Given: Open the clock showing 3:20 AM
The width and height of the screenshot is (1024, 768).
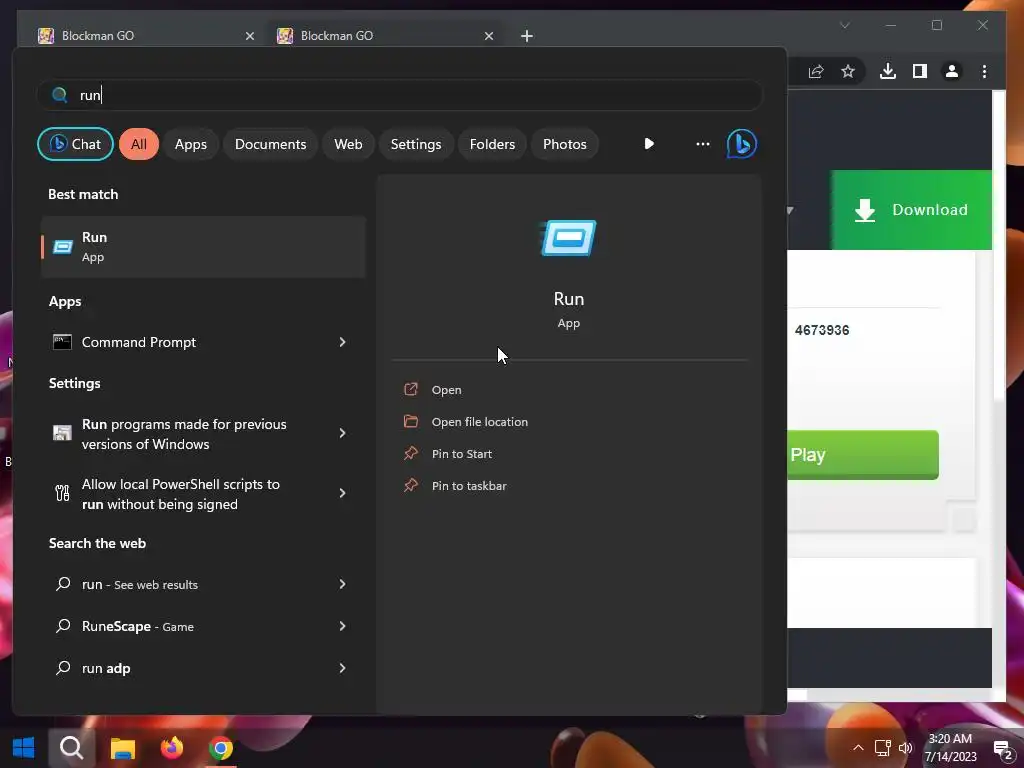Looking at the screenshot, I should pyautogui.click(x=950, y=748).
